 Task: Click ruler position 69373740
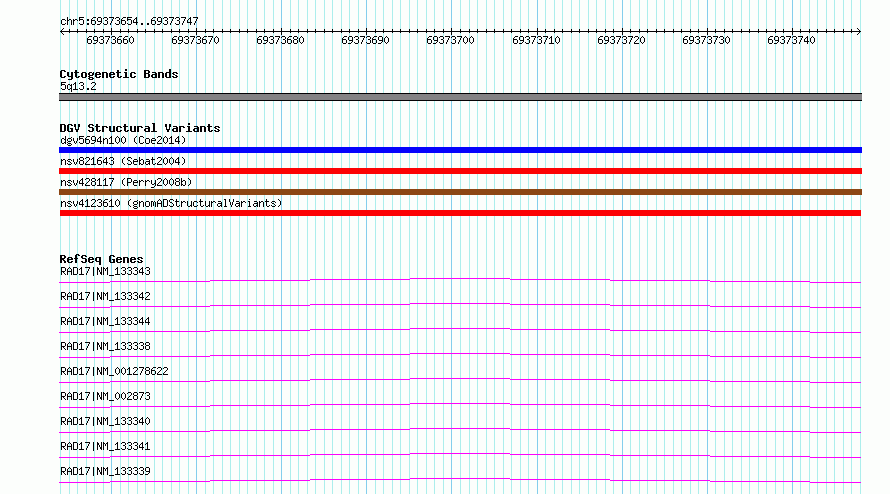[791, 40]
